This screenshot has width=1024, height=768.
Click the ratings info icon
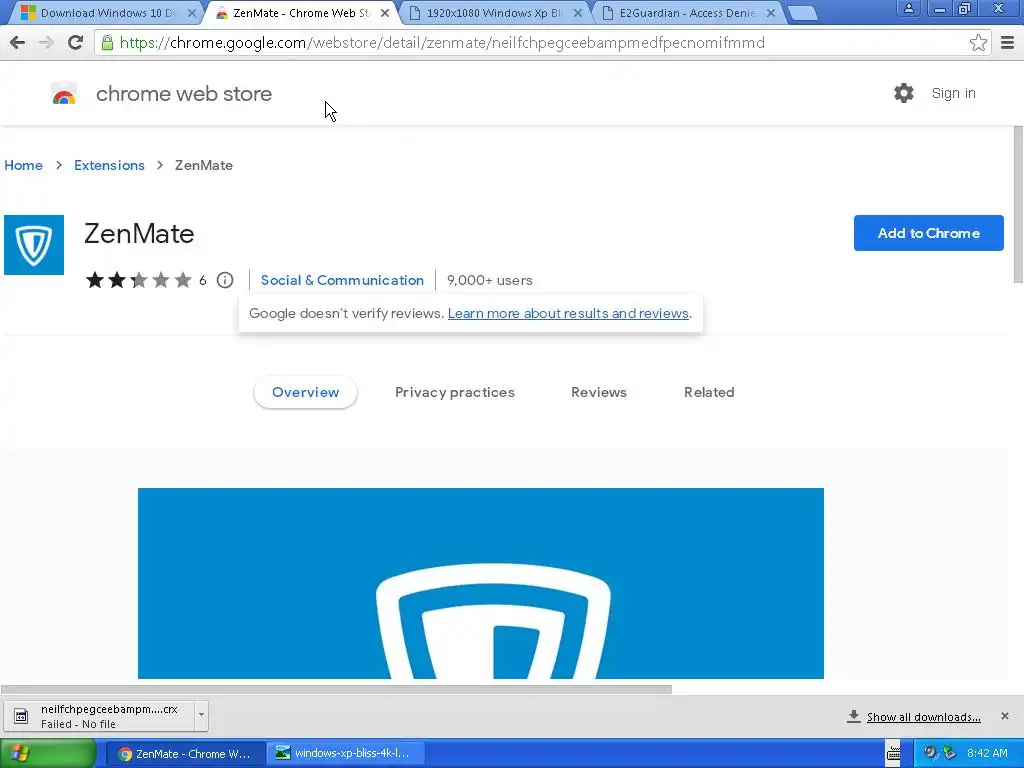[225, 280]
